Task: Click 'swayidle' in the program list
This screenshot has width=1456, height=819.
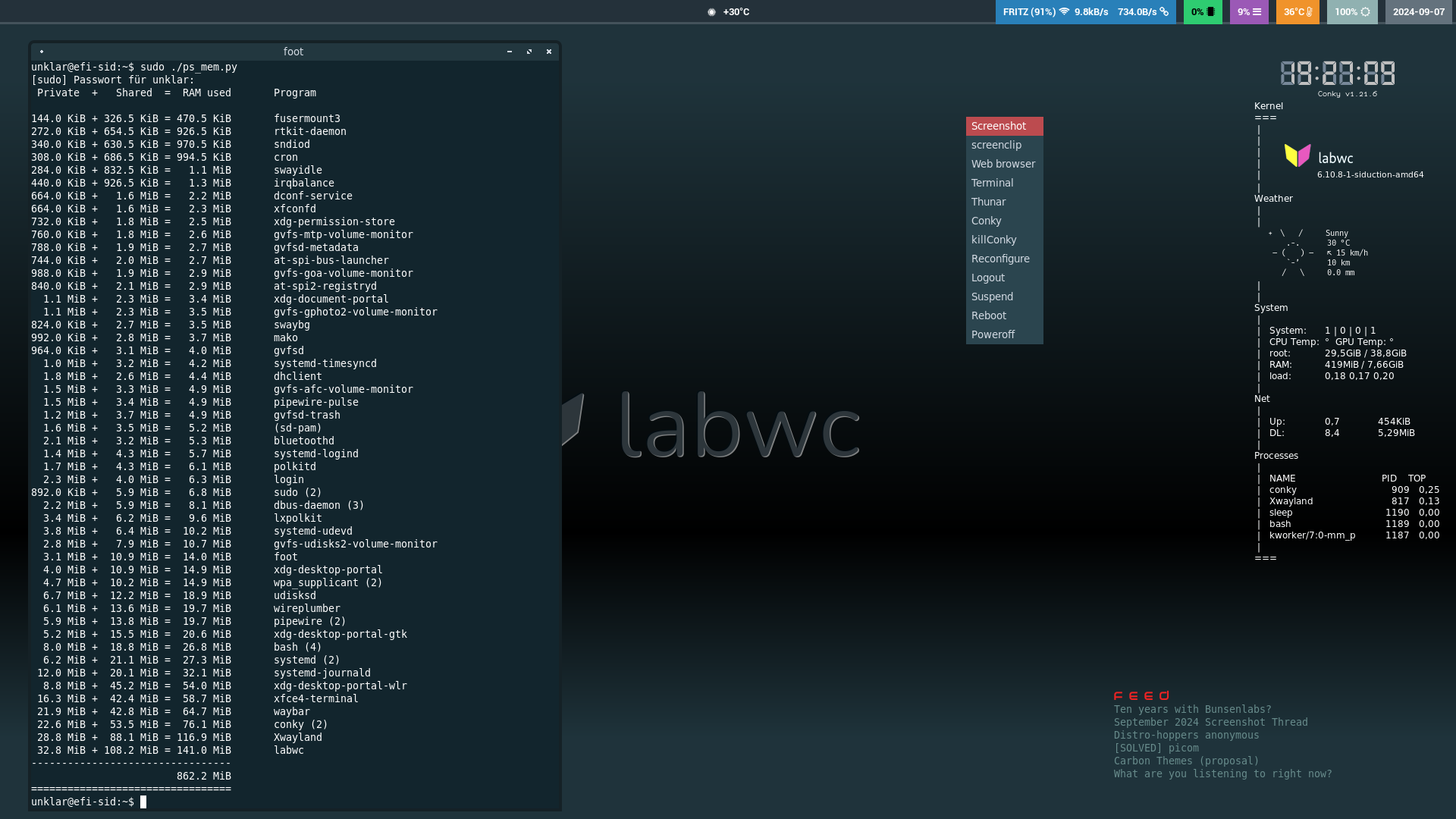Action: pos(298,170)
